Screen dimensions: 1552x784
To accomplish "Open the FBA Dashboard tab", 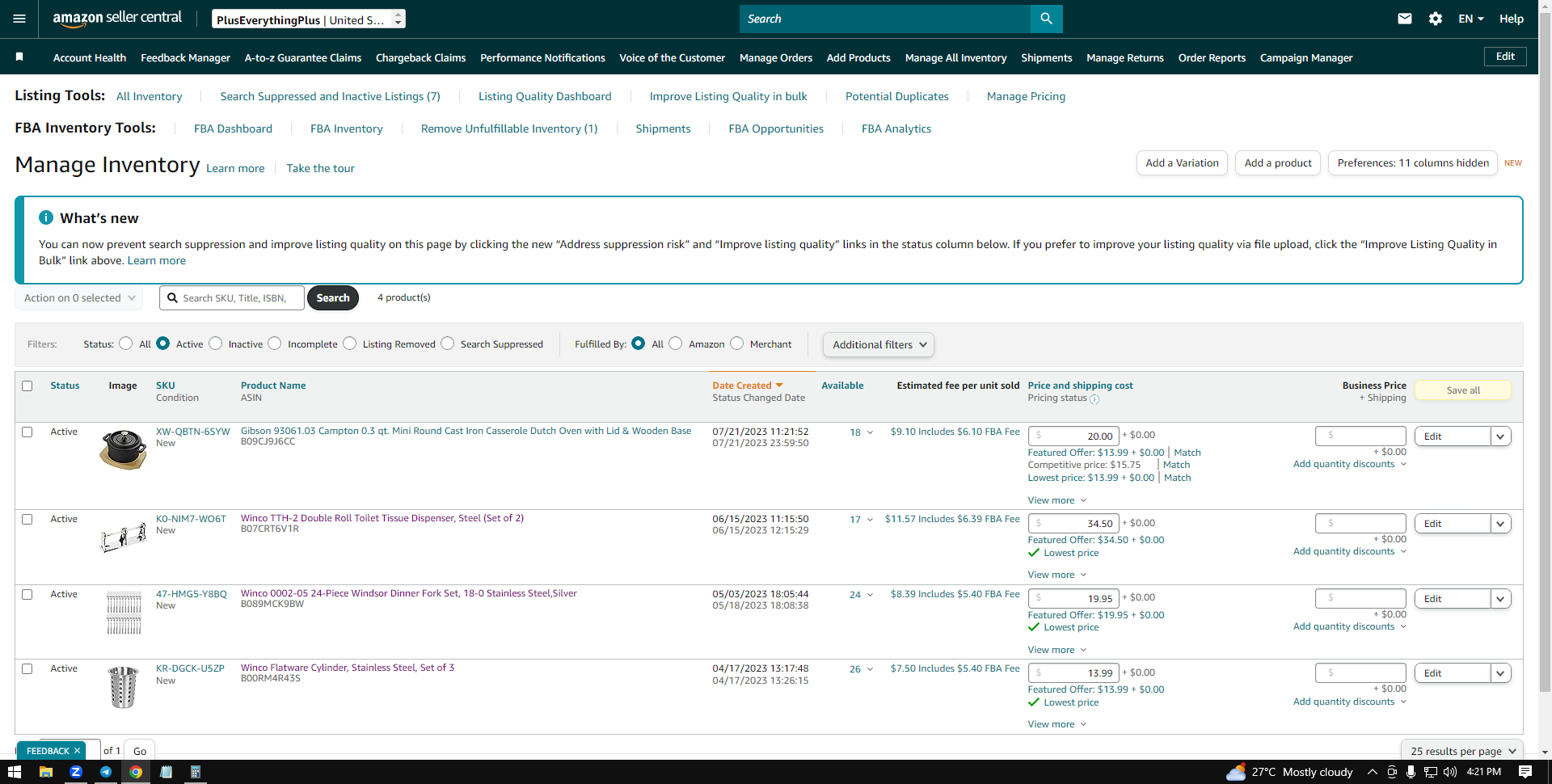I will pyautogui.click(x=233, y=129).
